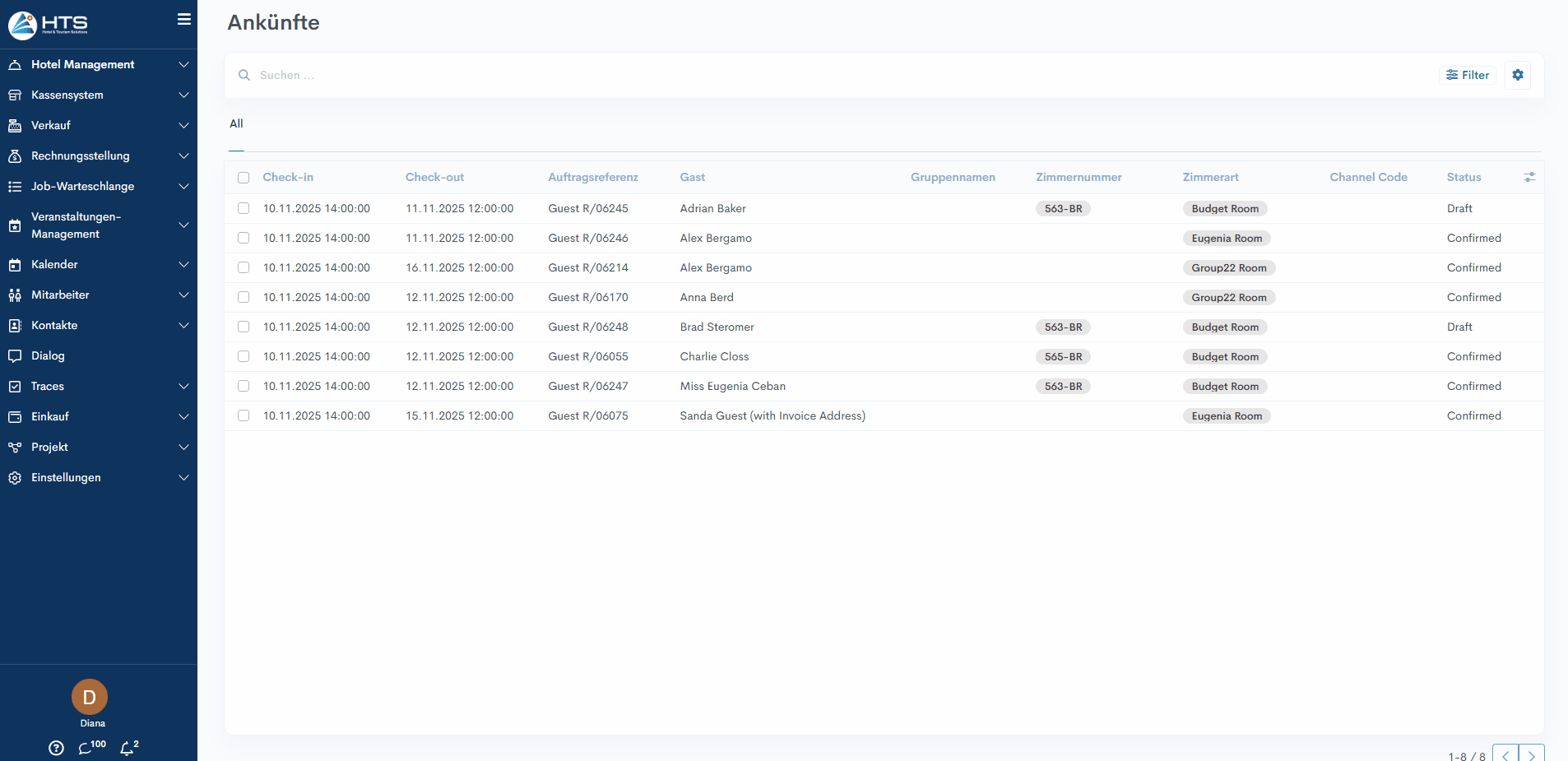Toggle the select-all checkbox in table header
The height and width of the screenshot is (761, 1568).
[244, 178]
